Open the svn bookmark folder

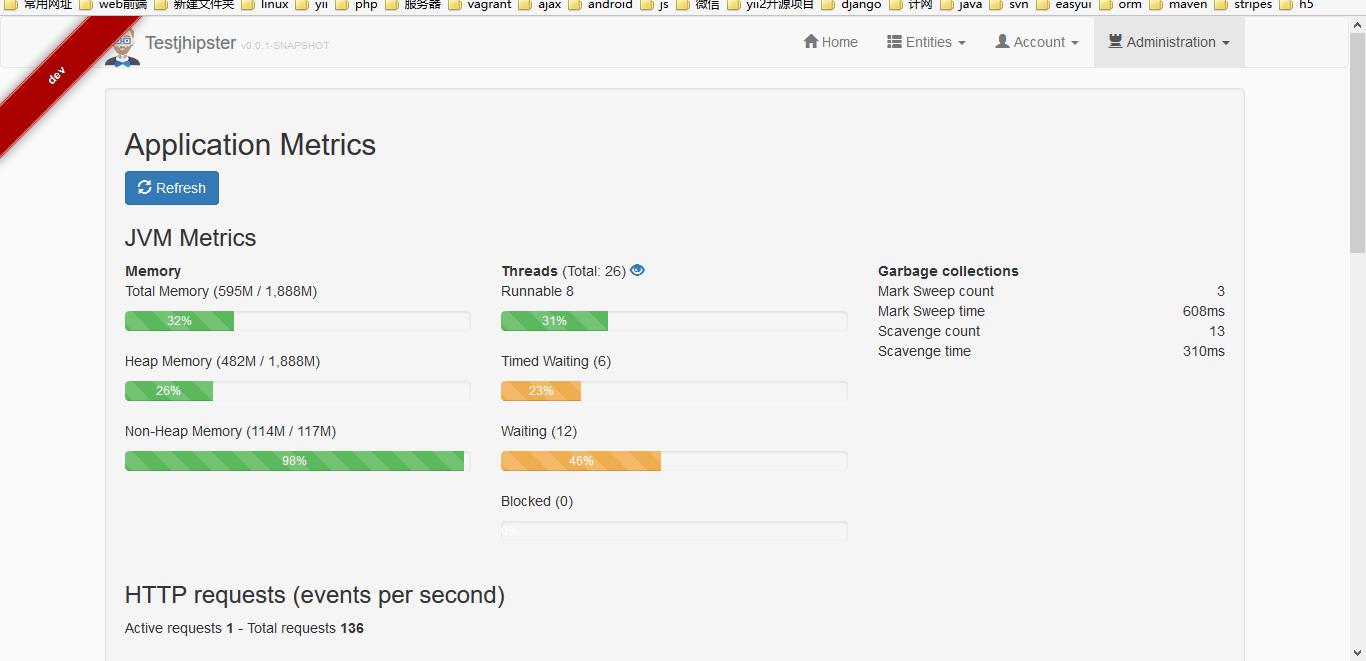[x=1009, y=5]
